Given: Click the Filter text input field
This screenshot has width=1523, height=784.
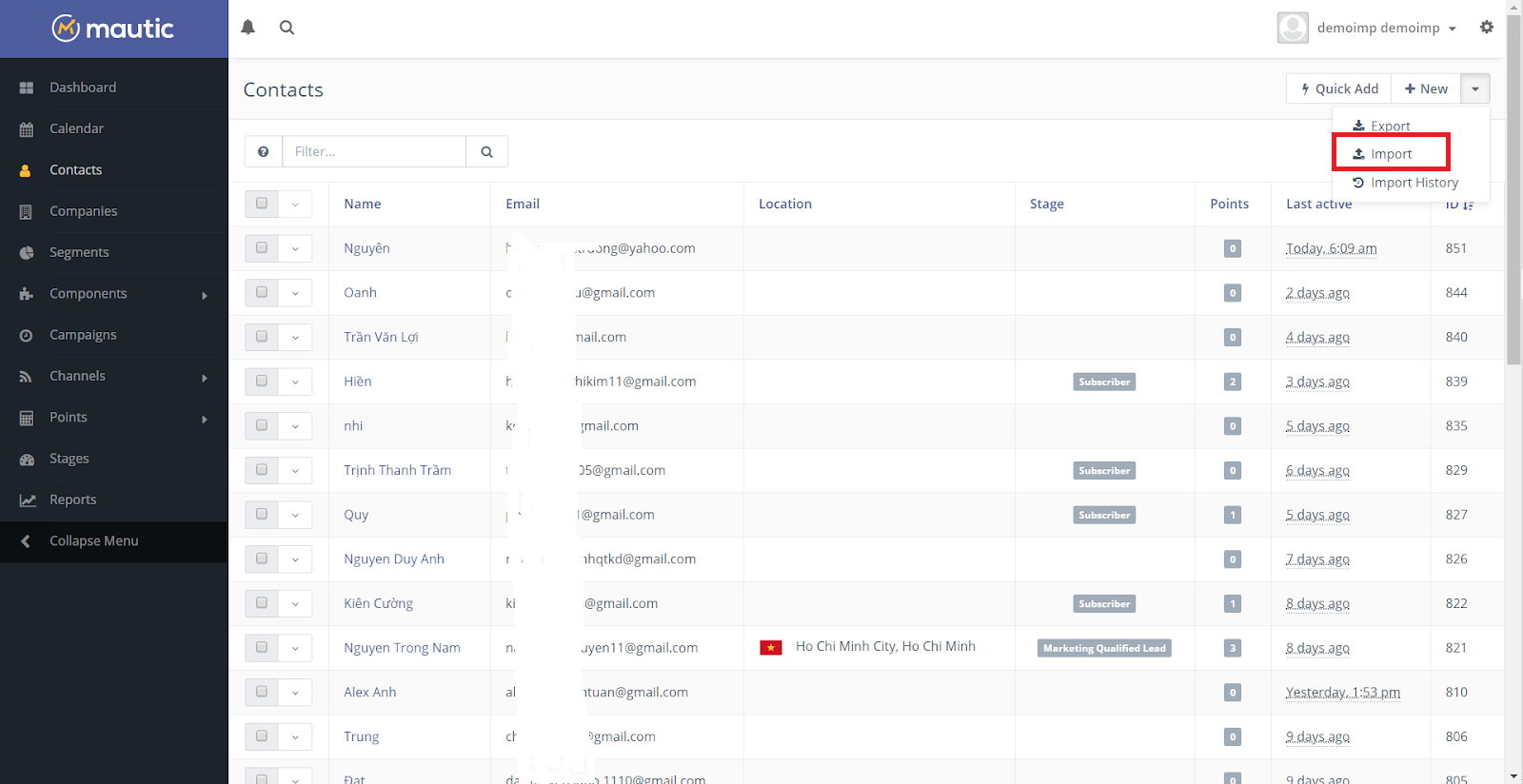Looking at the screenshot, I should 374,151.
